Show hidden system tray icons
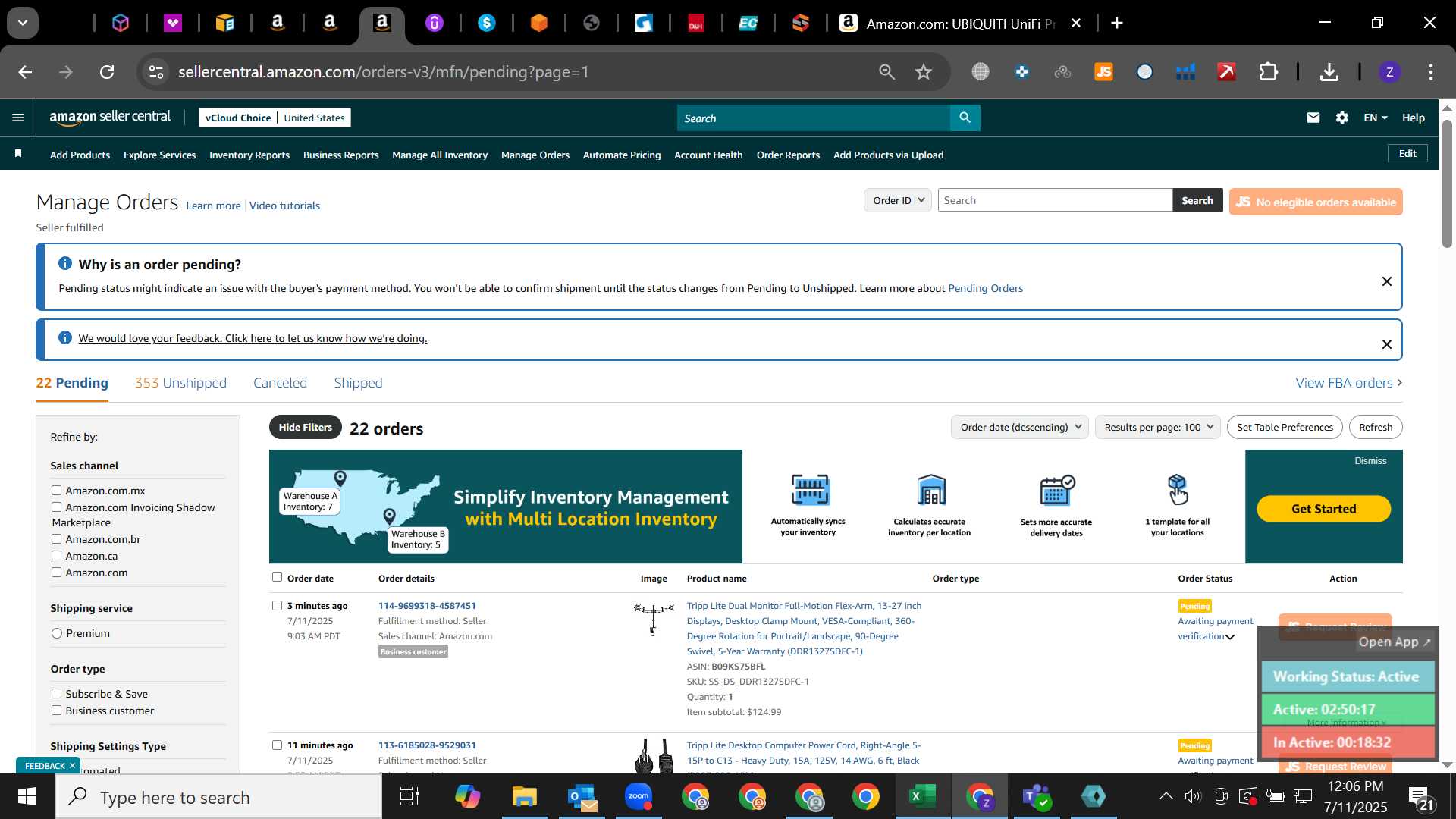1456x819 pixels. click(1166, 796)
